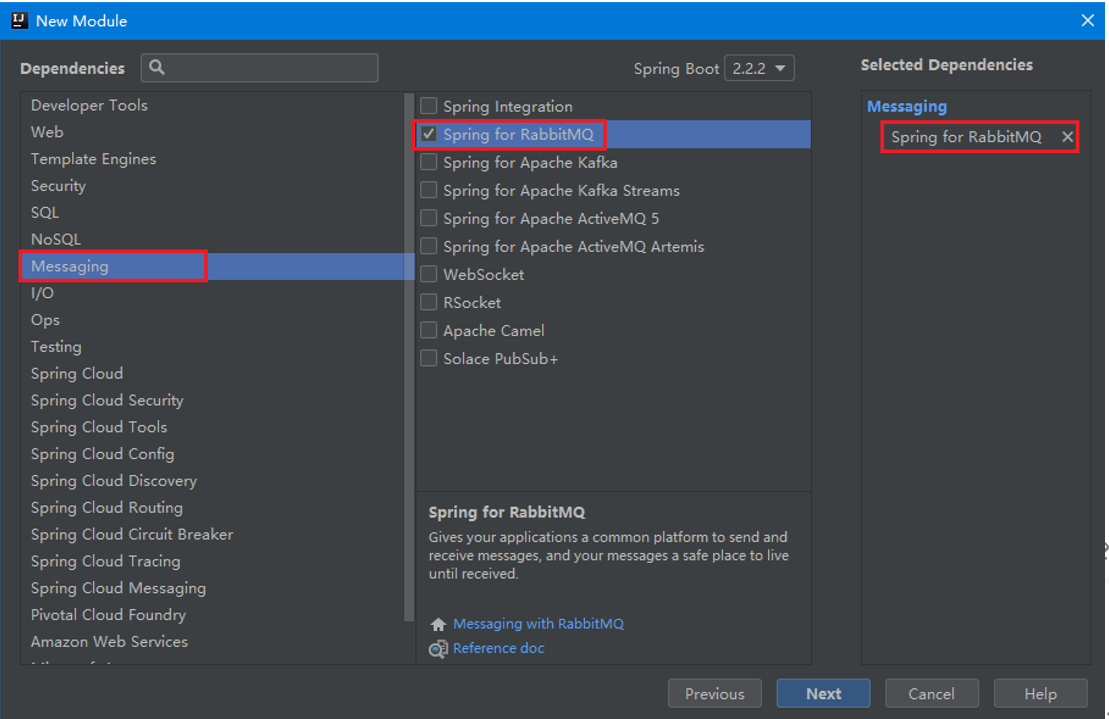Open the Template Engines category
The width and height of the screenshot is (1109, 719).
212,159
